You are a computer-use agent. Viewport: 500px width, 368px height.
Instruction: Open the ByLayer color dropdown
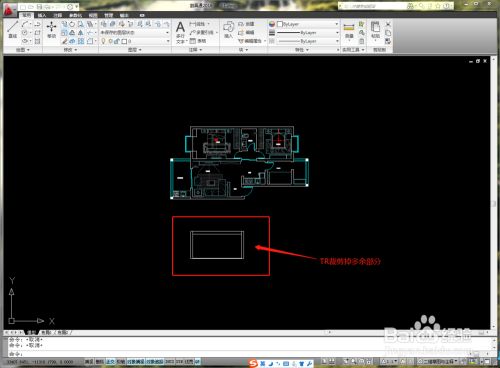point(308,24)
